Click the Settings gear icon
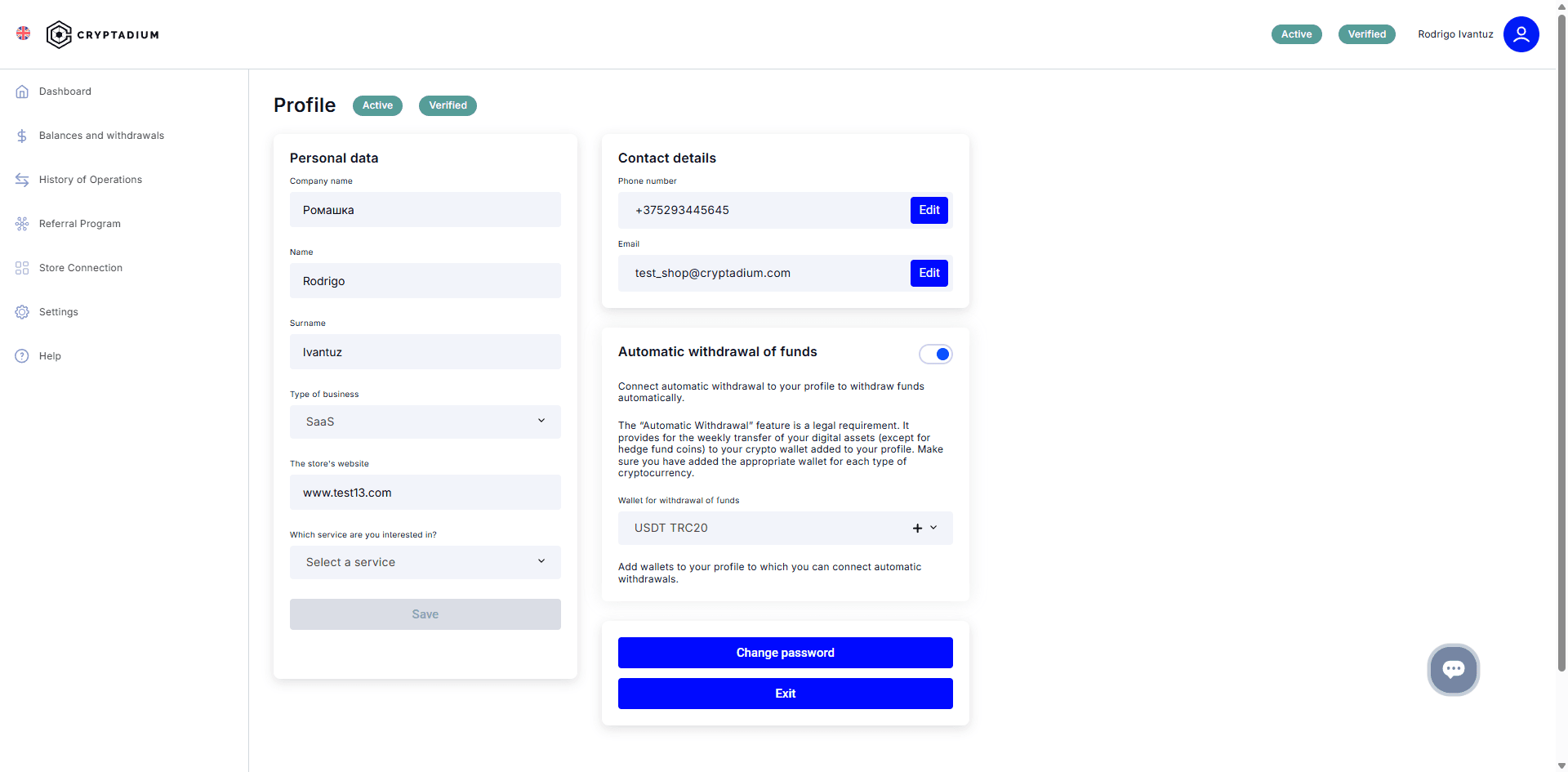The width and height of the screenshot is (1568, 772). coord(22,312)
